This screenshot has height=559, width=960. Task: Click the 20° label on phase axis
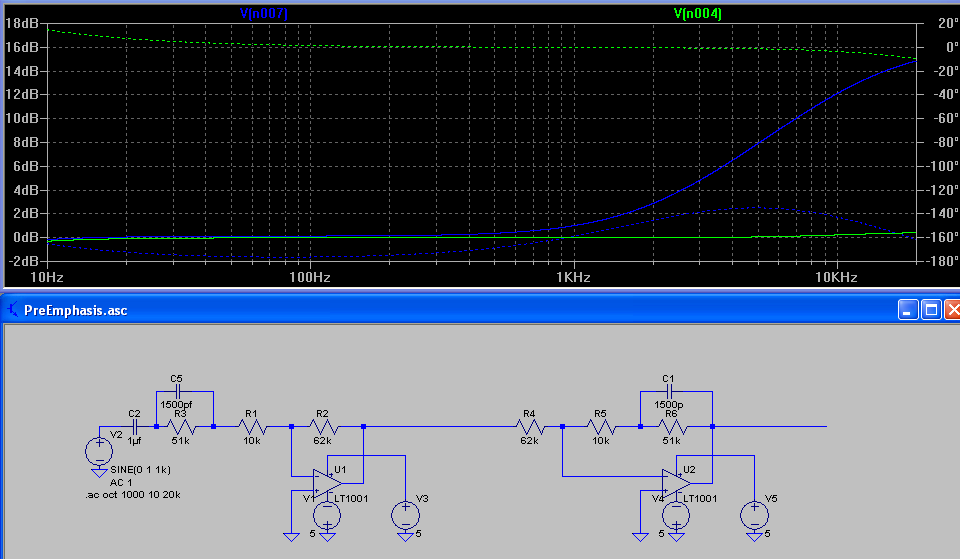[x=948, y=23]
